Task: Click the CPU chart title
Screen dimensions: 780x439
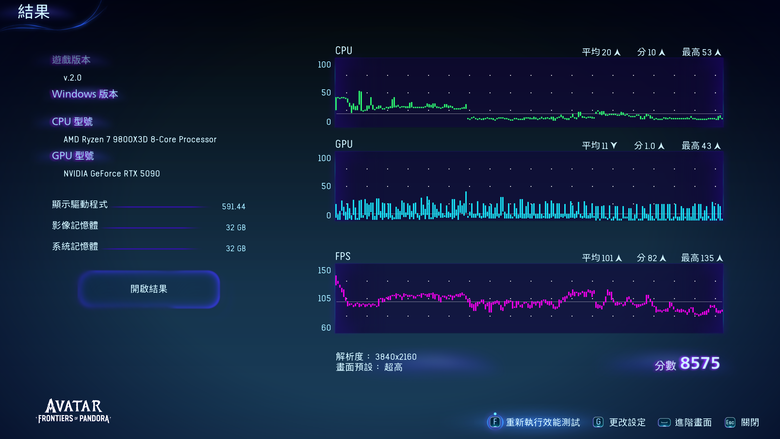Action: pyautogui.click(x=344, y=51)
